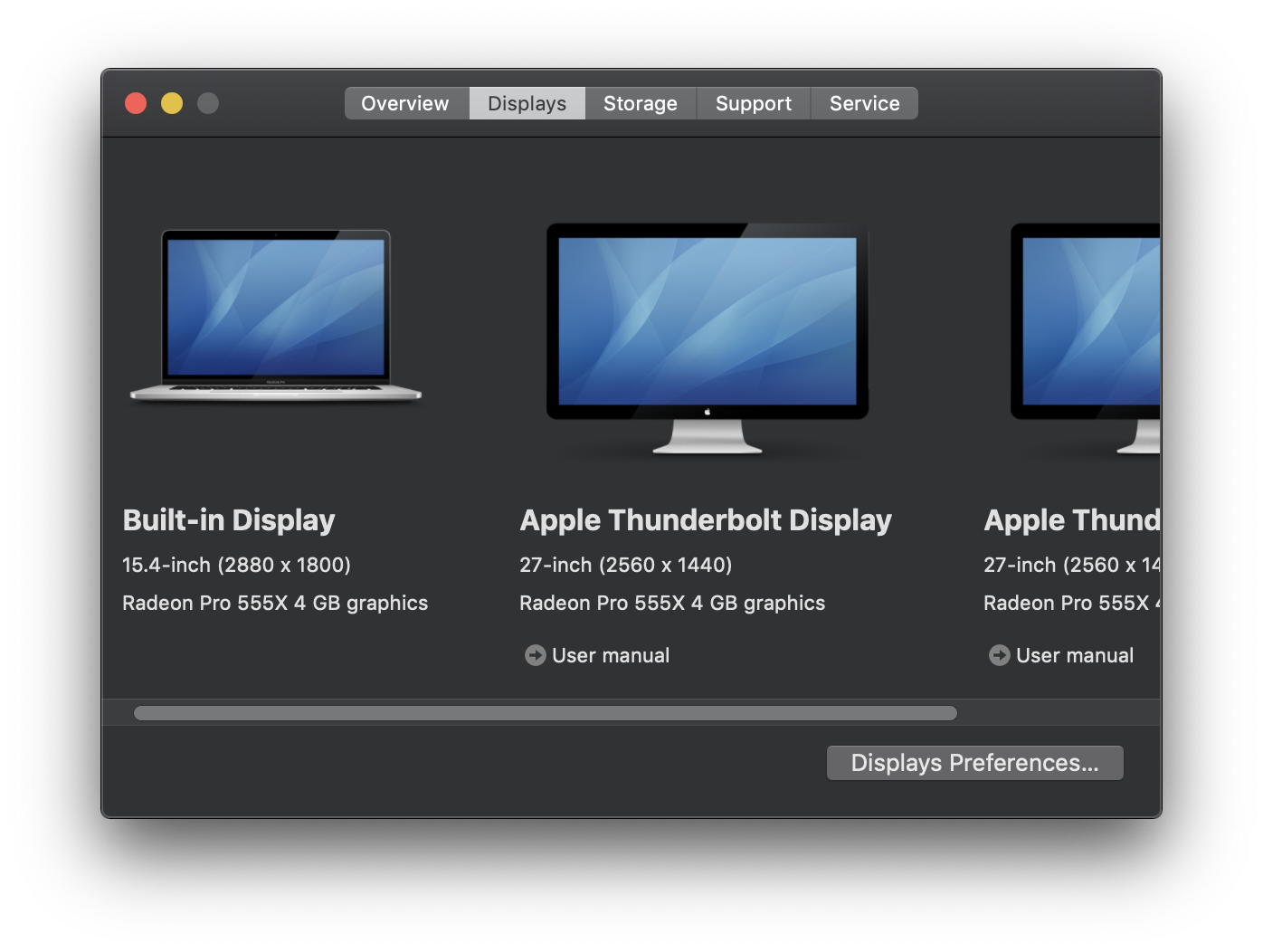
Task: Select the partially visible Thunderbolt Display image
Action: 1086,338
